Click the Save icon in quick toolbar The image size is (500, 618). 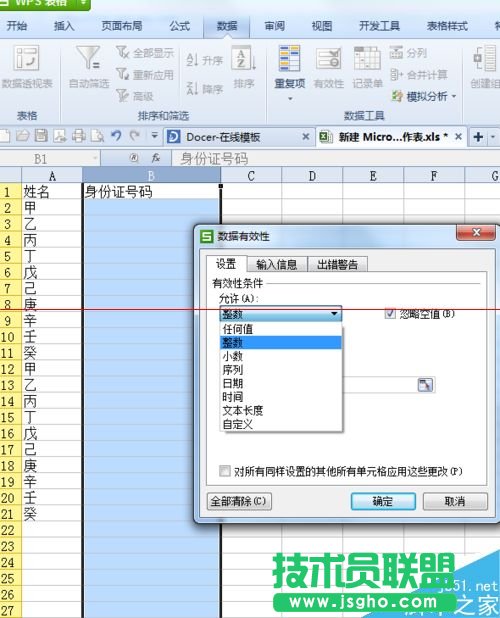(x=41, y=136)
